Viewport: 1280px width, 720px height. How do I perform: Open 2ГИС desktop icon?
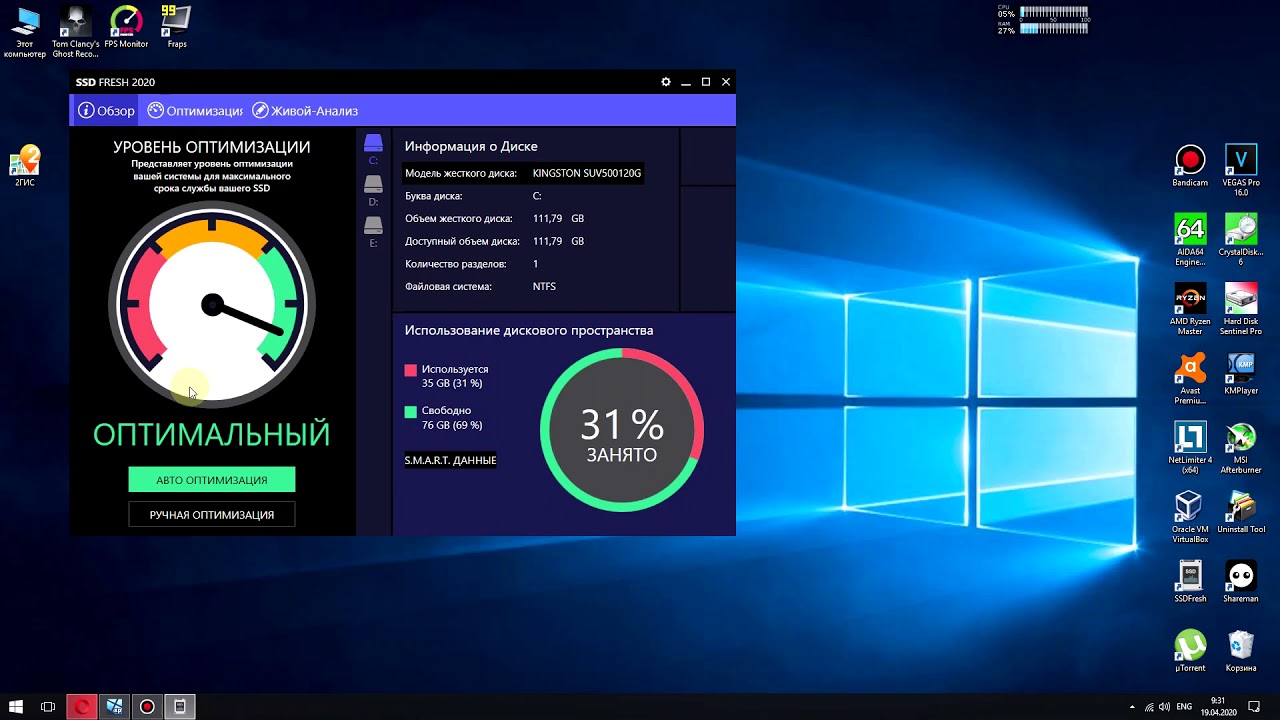25,166
